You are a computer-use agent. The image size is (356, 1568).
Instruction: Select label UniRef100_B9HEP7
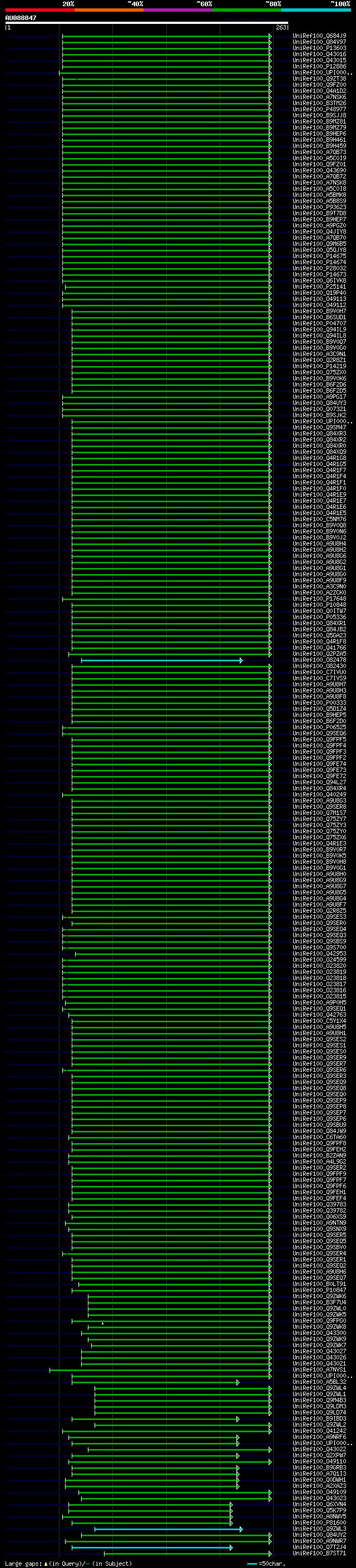pyautogui.click(x=319, y=219)
